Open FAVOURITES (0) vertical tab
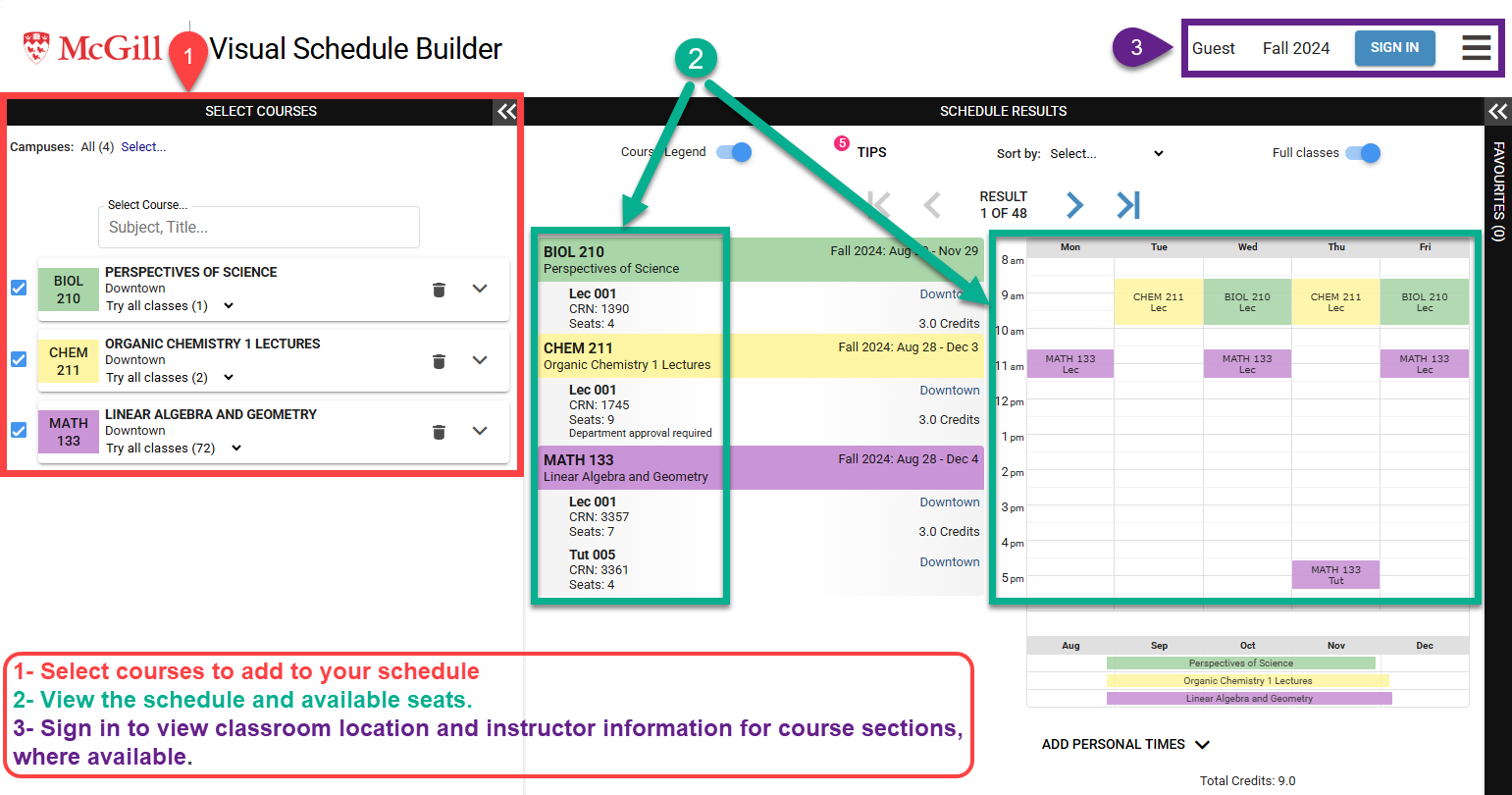This screenshot has width=1512, height=795. coord(1498,191)
